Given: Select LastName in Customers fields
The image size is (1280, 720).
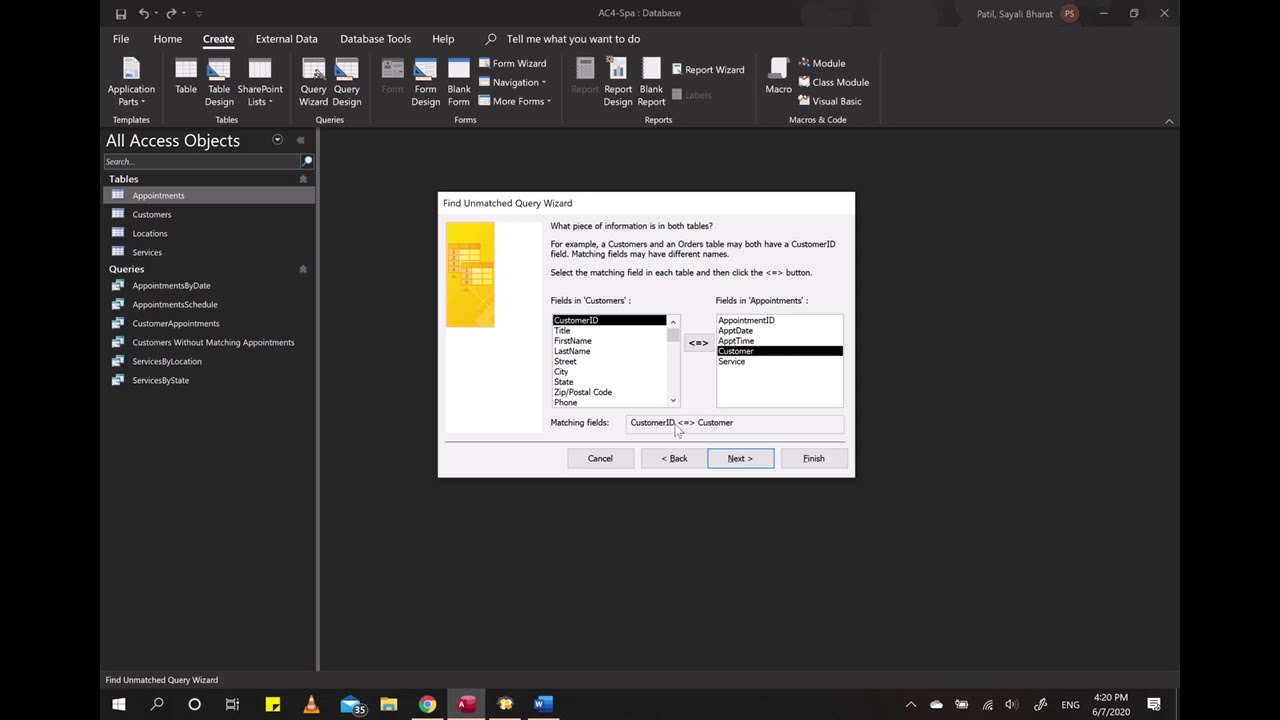Looking at the screenshot, I should (609, 351).
